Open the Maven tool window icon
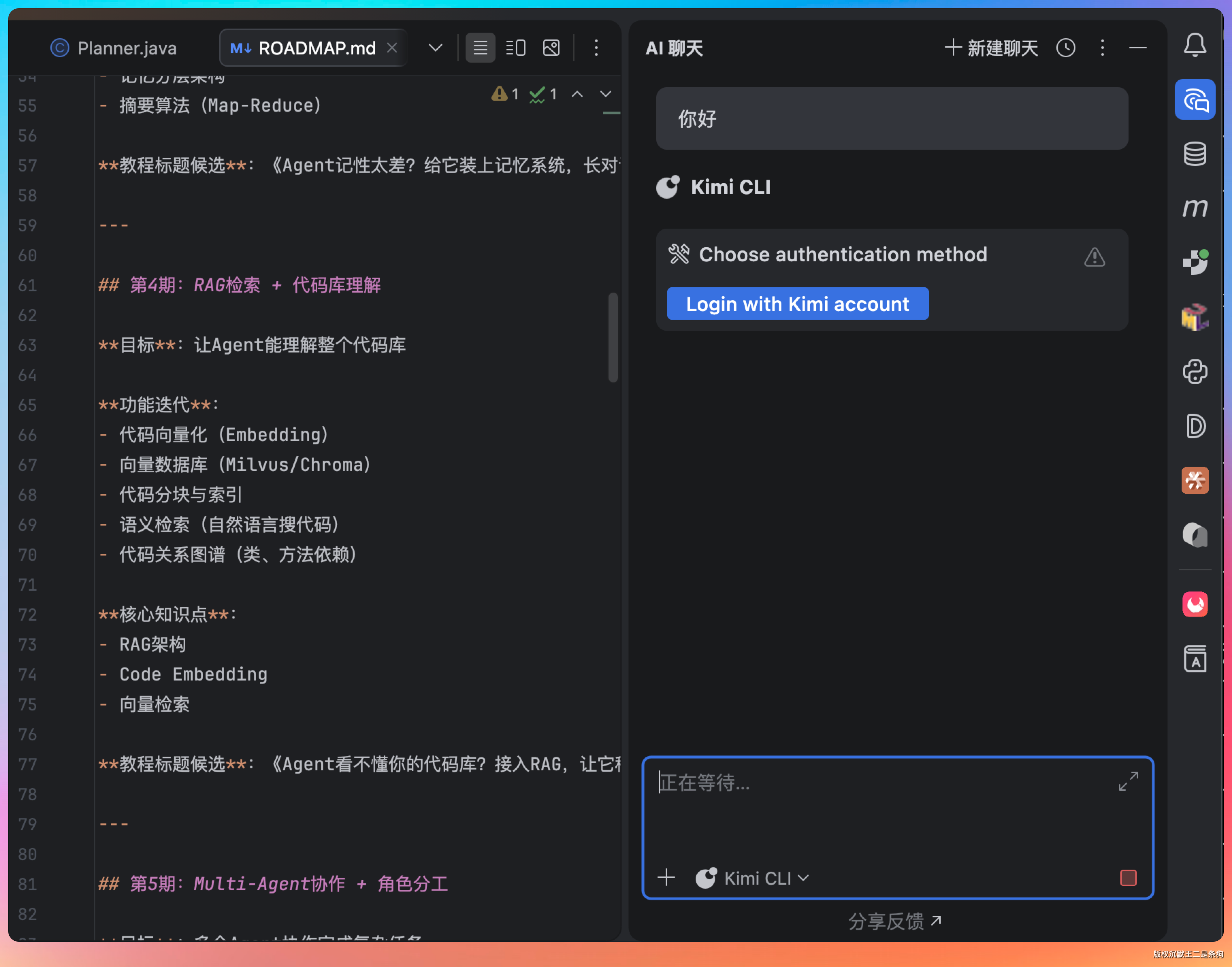Screen dimensions: 1232x967 tap(1195, 208)
